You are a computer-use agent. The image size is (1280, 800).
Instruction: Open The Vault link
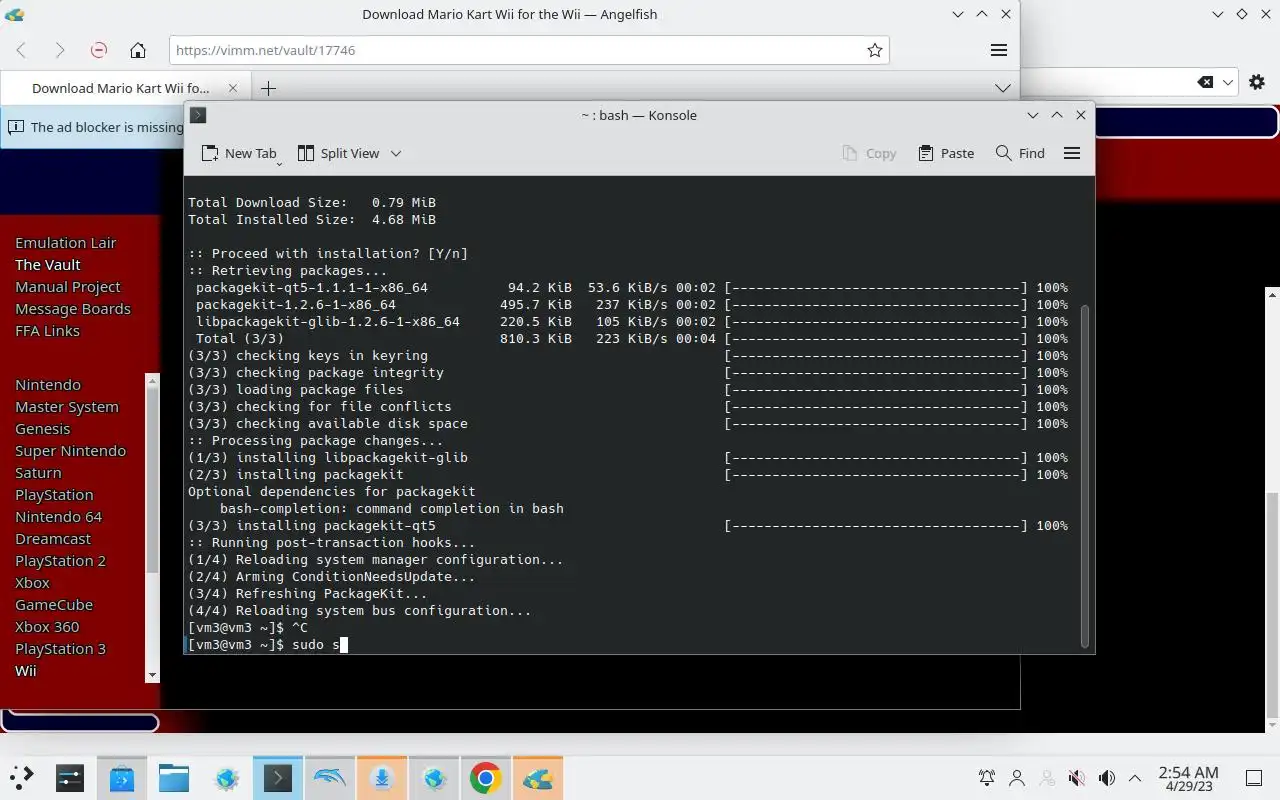click(48, 265)
